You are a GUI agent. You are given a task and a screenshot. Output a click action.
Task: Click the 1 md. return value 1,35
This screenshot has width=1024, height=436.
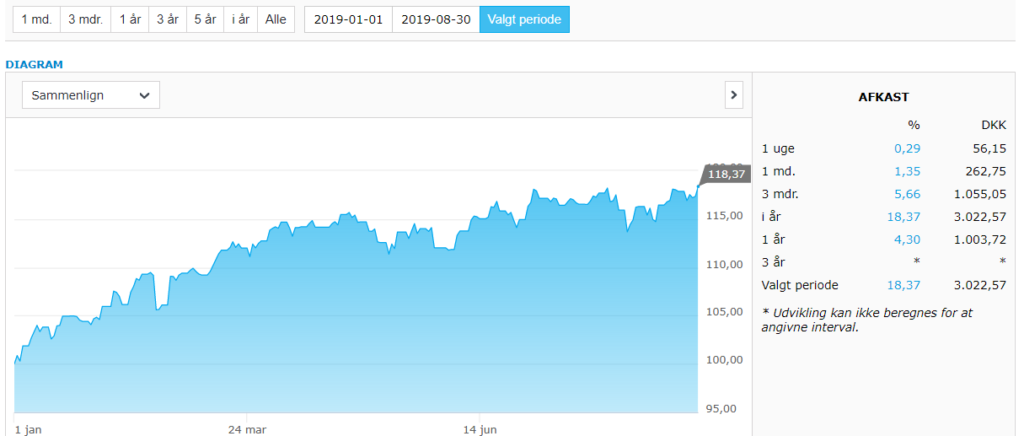907,172
